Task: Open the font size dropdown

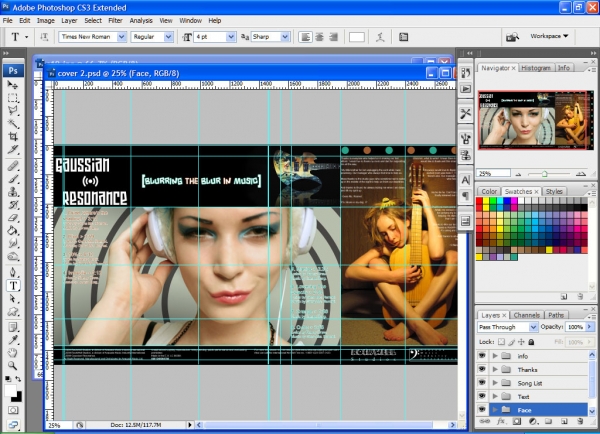Action: click(x=231, y=37)
